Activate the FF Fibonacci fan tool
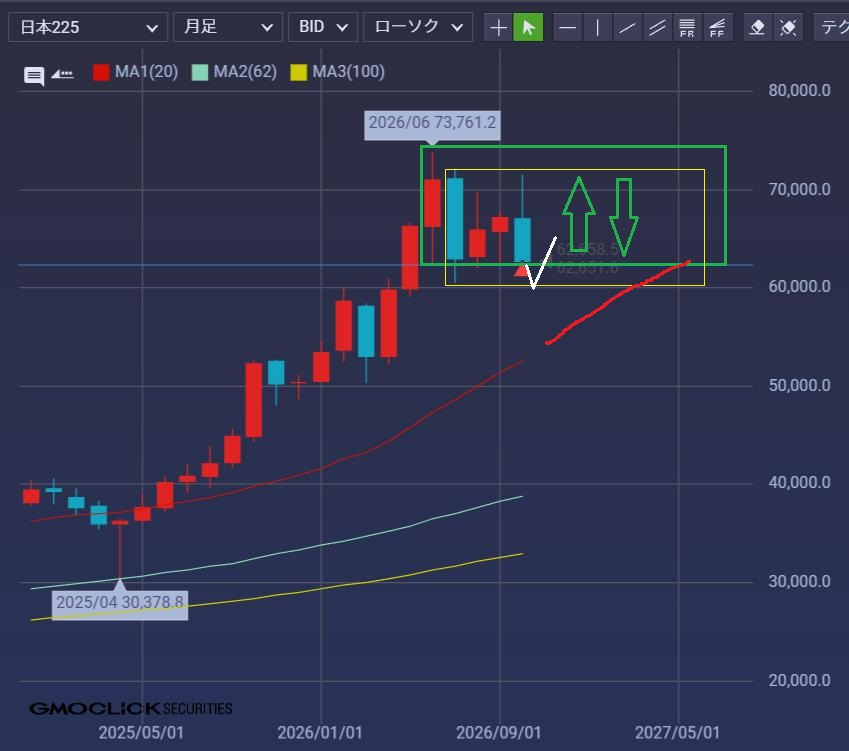Screen dimensions: 849x751 tap(717, 27)
